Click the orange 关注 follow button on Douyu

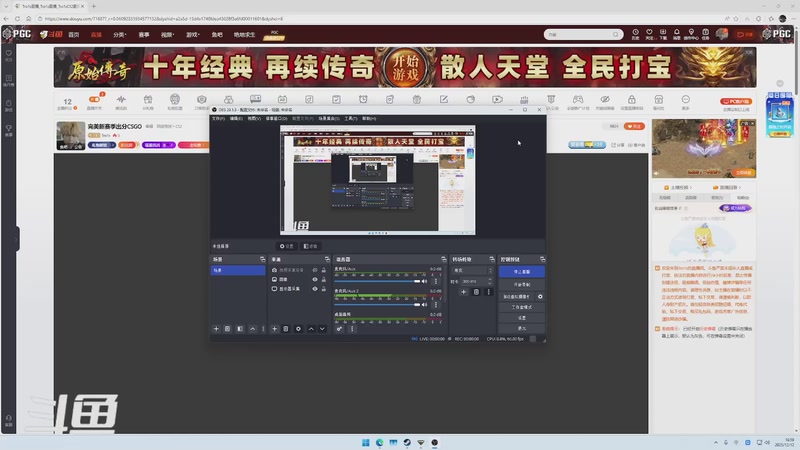pyautogui.click(x=634, y=126)
